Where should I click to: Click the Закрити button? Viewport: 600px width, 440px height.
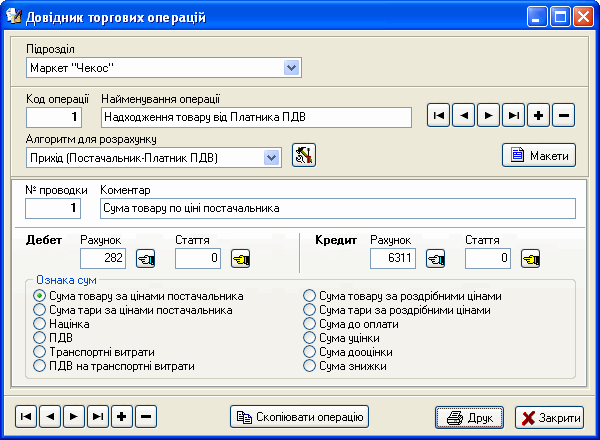[549, 417]
